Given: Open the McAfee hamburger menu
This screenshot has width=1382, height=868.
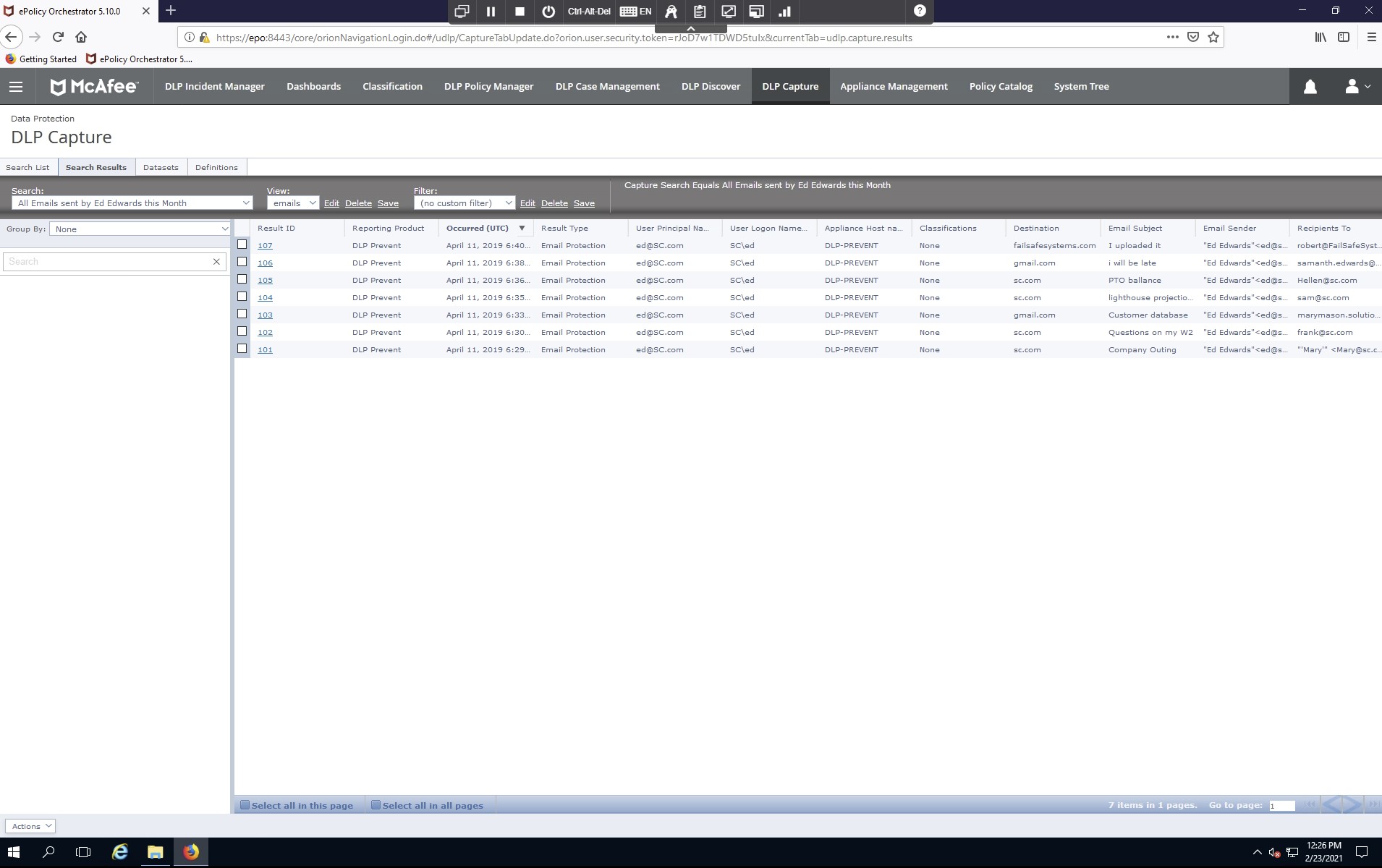Looking at the screenshot, I should (x=16, y=87).
